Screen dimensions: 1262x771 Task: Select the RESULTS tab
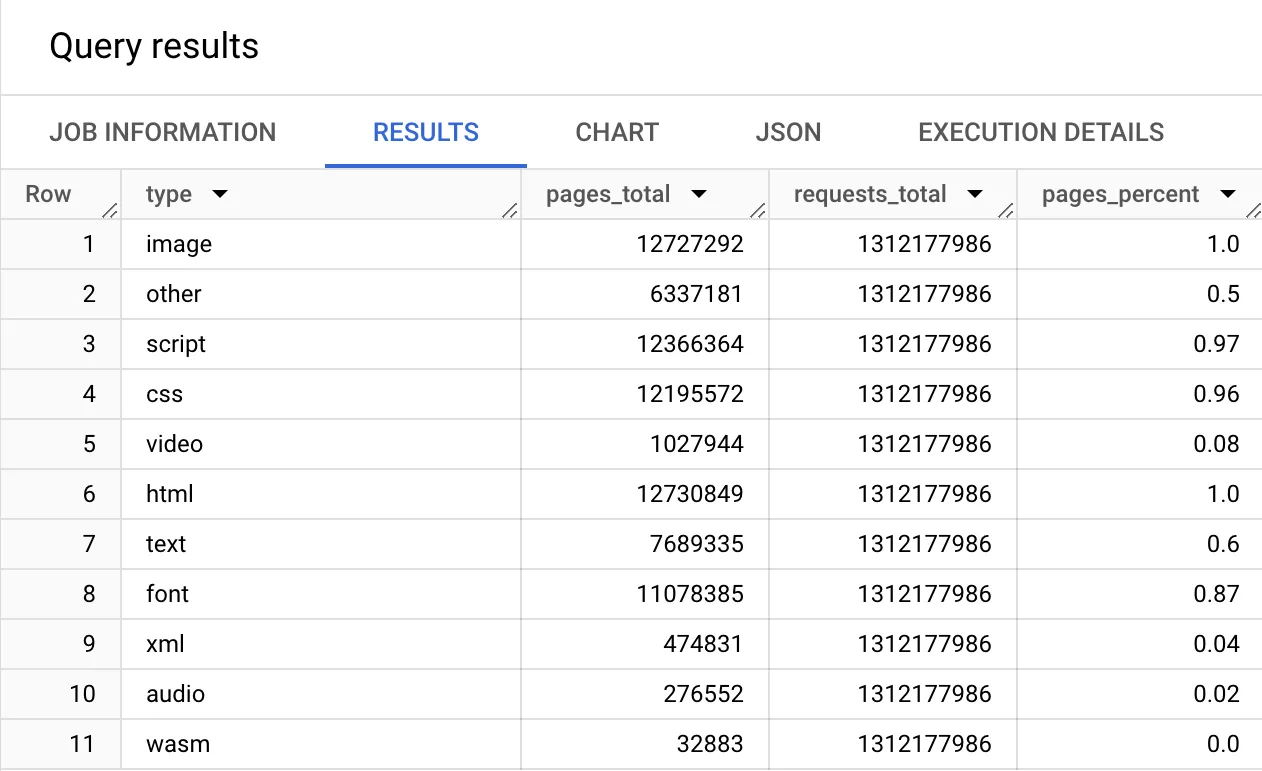tap(425, 133)
